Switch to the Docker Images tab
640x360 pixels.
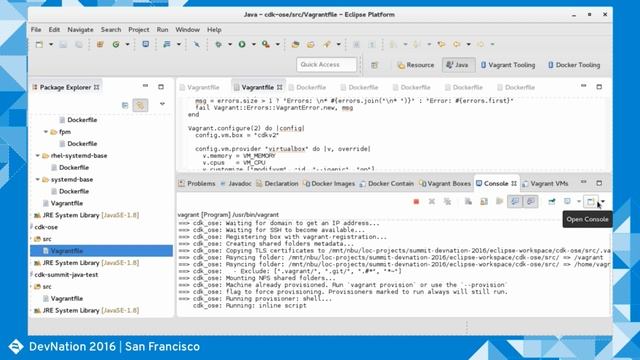tap(329, 184)
